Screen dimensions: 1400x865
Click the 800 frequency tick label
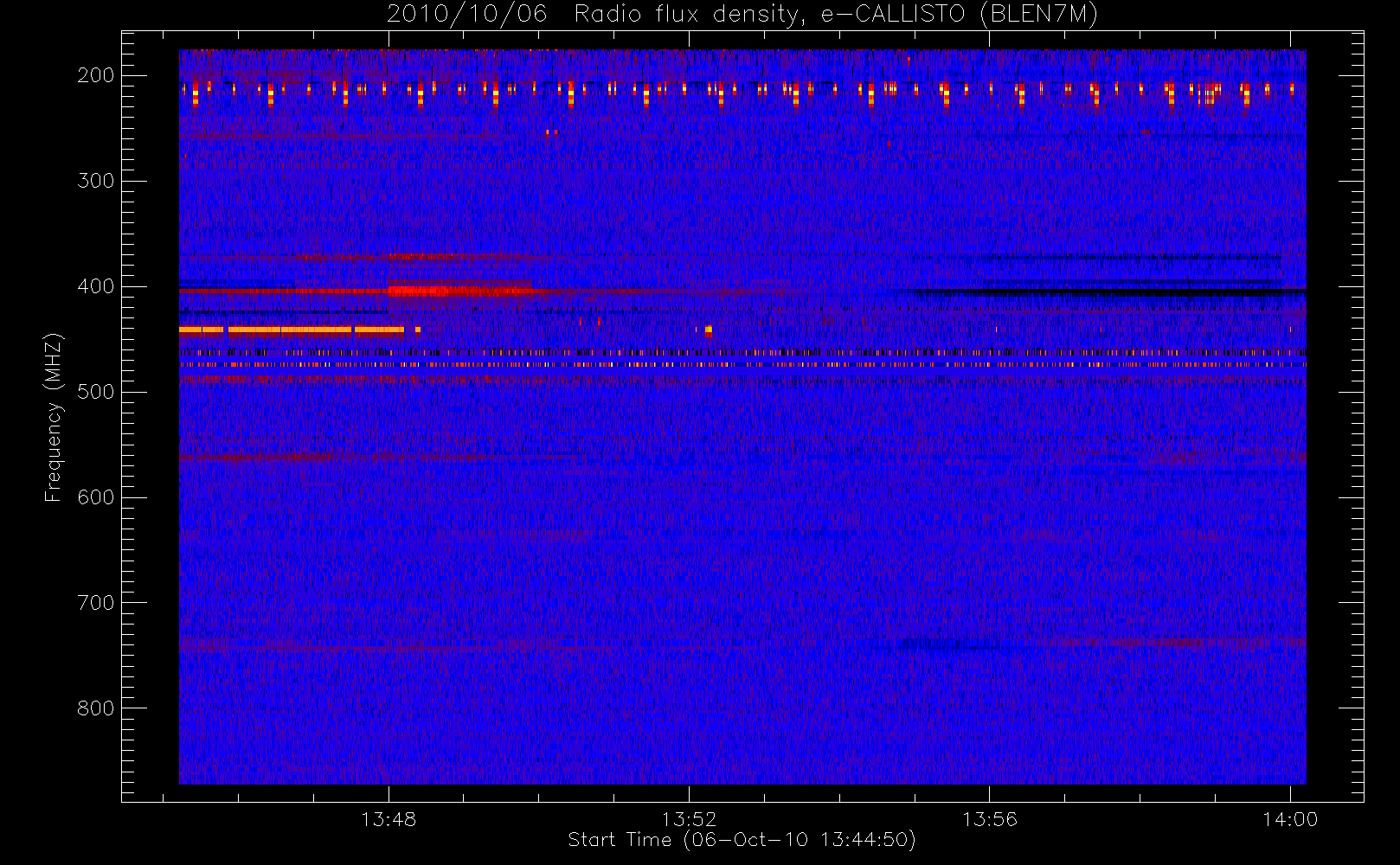[95, 708]
